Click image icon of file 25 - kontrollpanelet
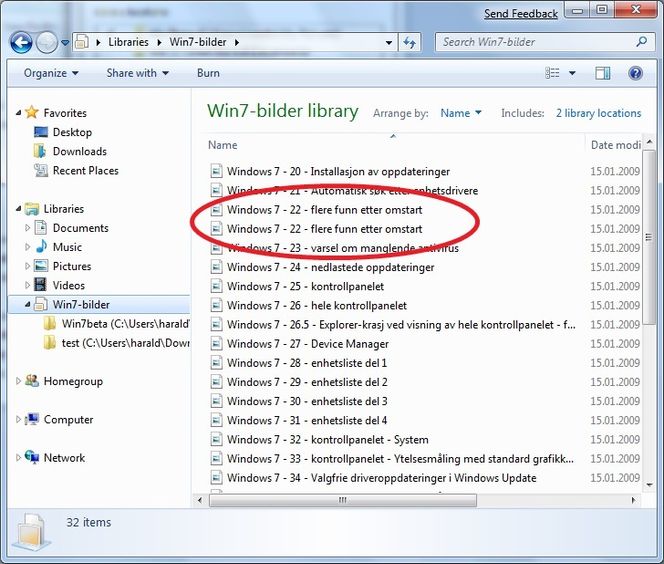The height and width of the screenshot is (564, 664). (x=216, y=286)
